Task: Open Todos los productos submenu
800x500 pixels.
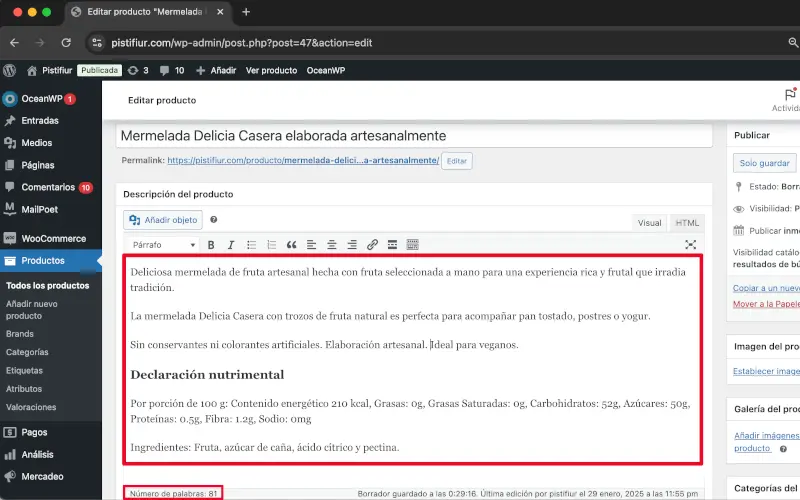Action: [47, 286]
